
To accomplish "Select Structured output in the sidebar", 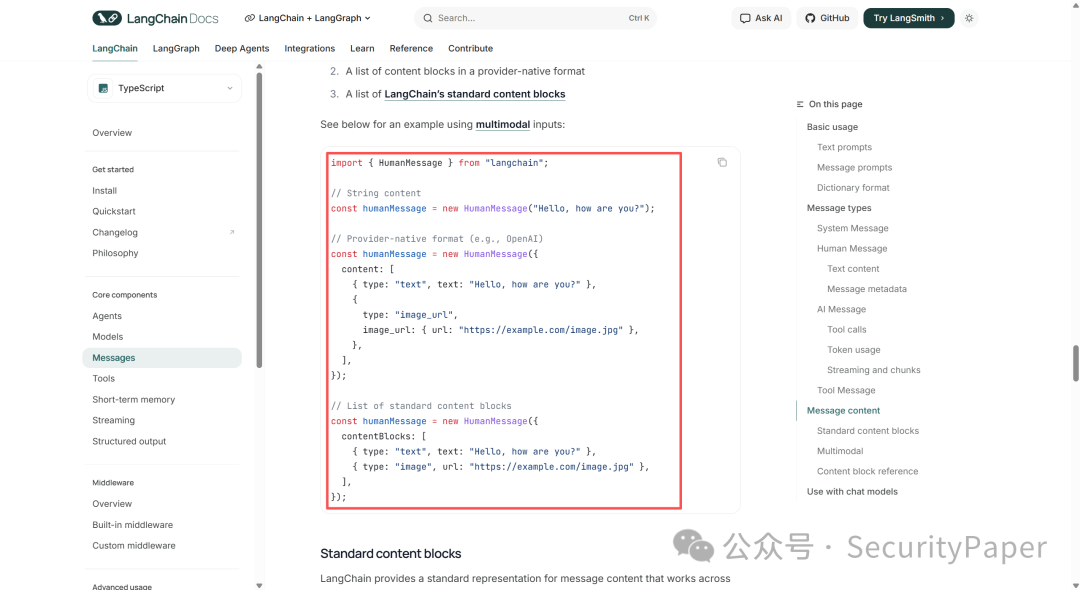I will click(129, 441).
